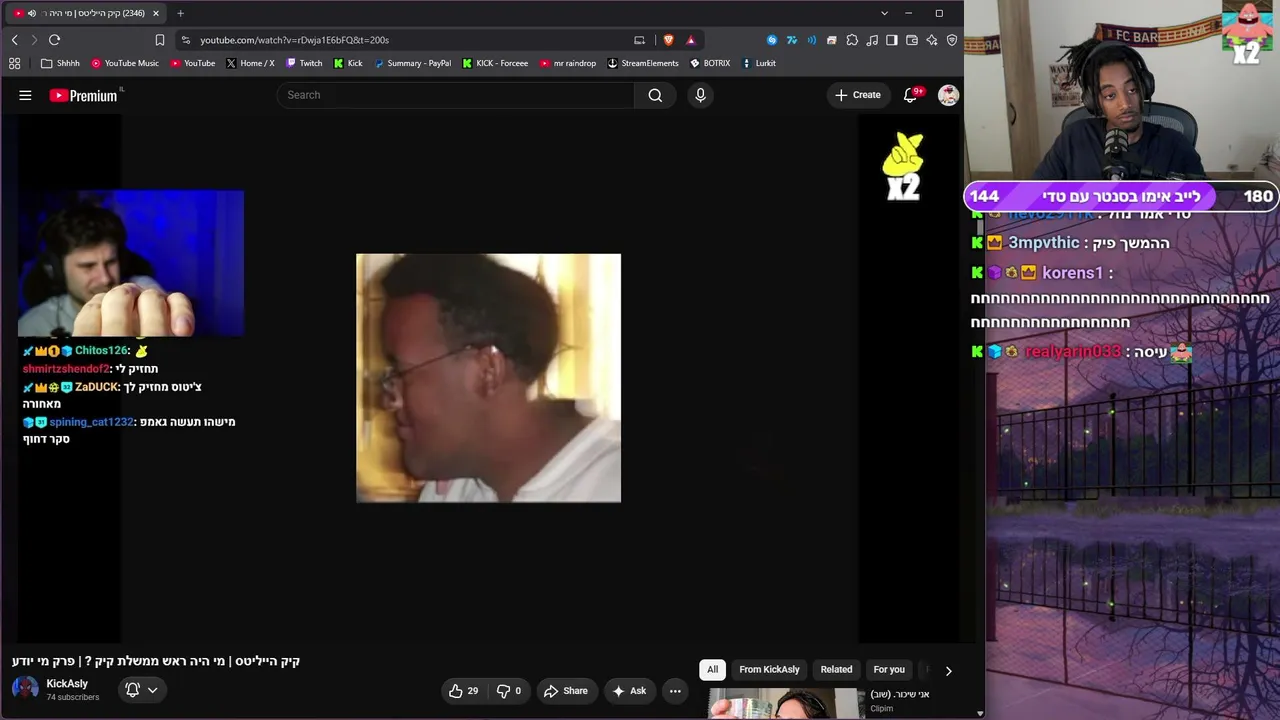Open the Brave Rewards triangle icon
Viewport: 1280px width, 720px height.
[690, 40]
